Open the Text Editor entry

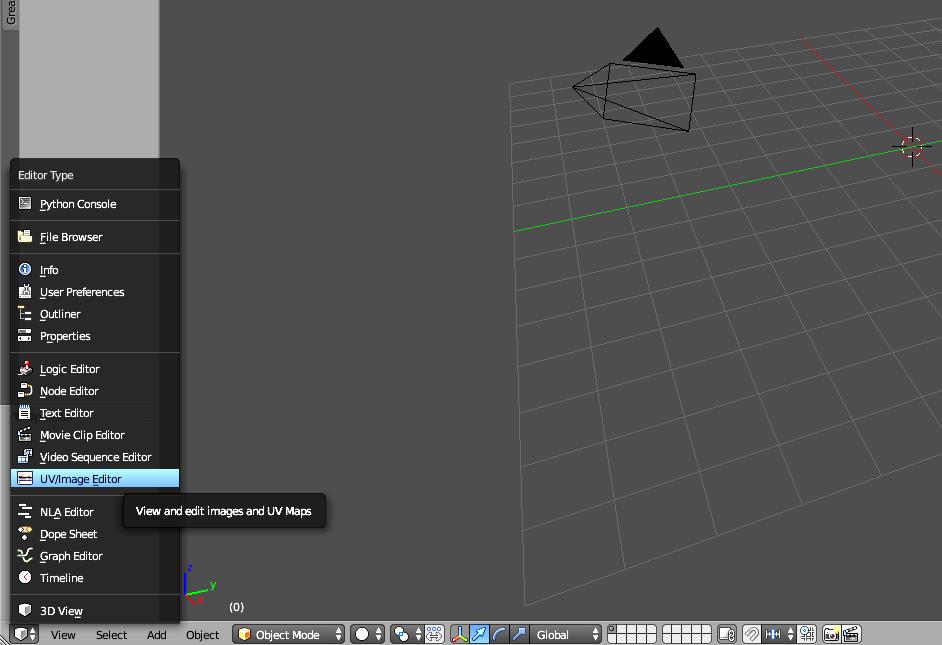pos(95,413)
